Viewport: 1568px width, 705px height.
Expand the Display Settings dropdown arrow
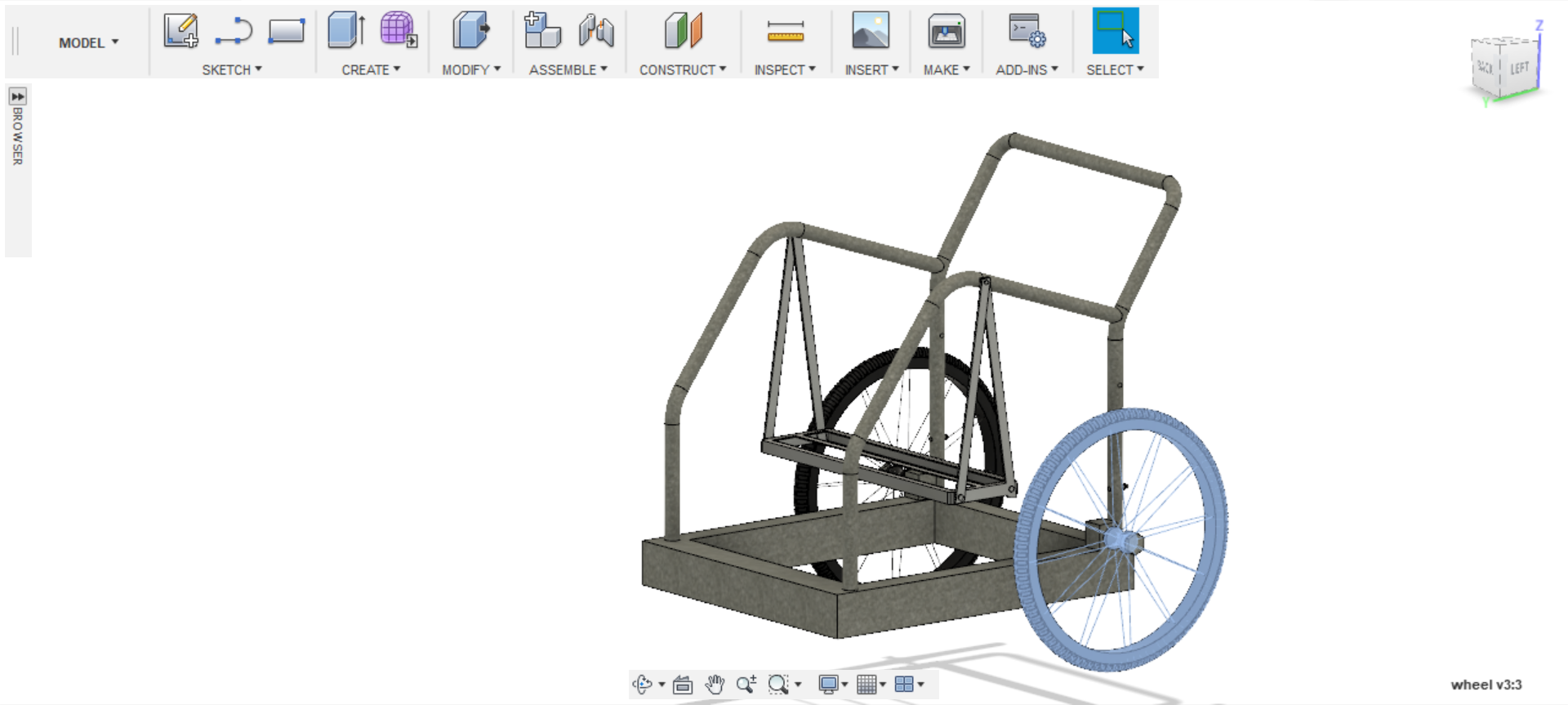(844, 685)
